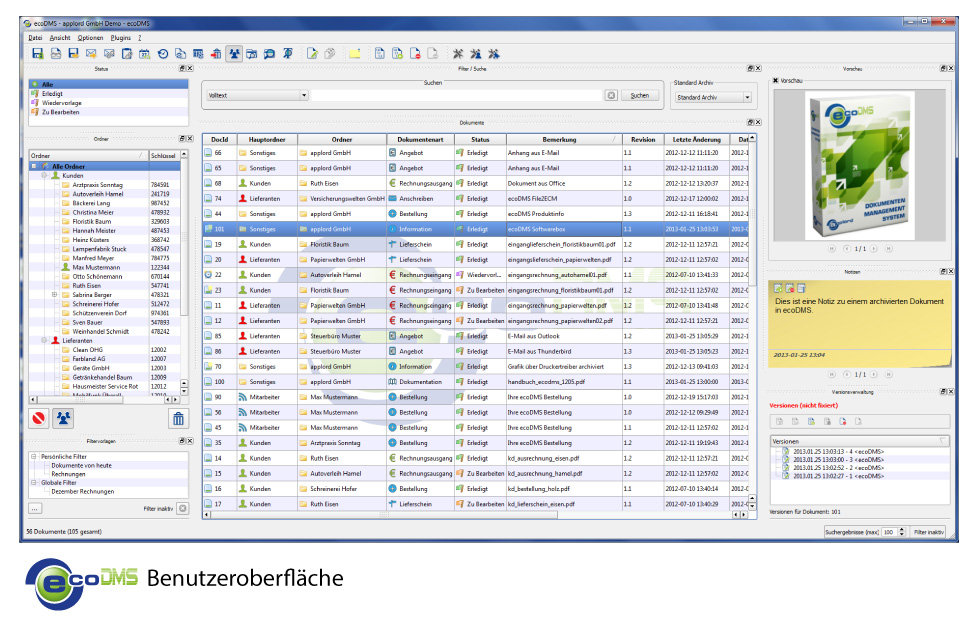
Task: Click the search text input field
Action: click(x=456, y=95)
